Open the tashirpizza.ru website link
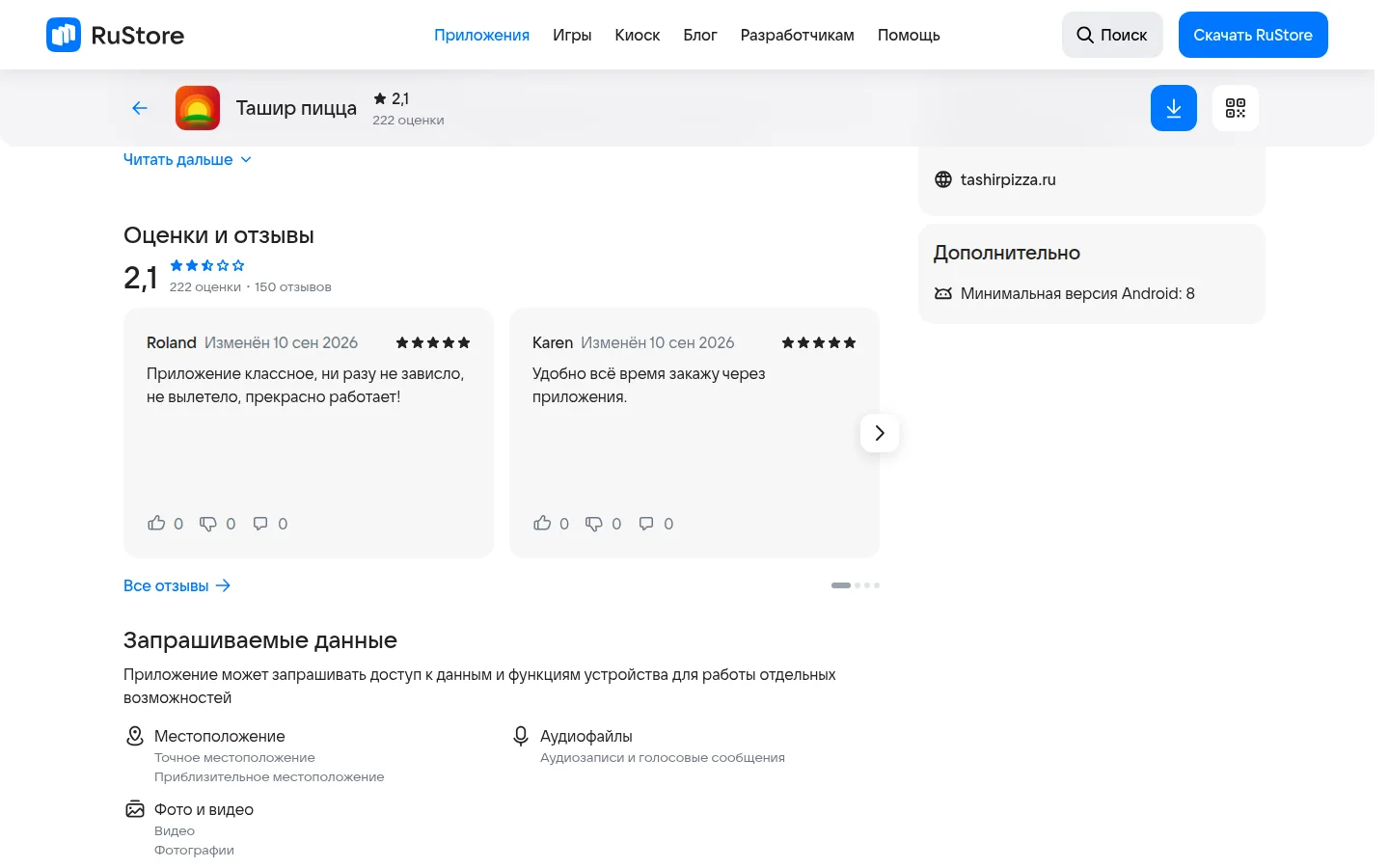Image resolution: width=1389 pixels, height=868 pixels. tap(1008, 179)
